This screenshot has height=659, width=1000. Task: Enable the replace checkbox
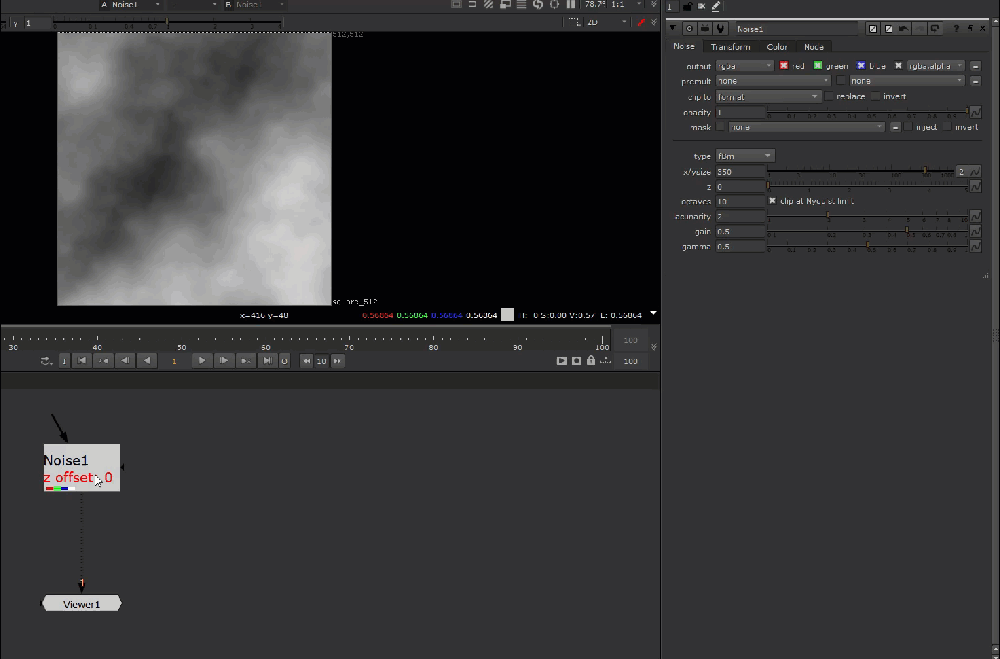tap(829, 96)
